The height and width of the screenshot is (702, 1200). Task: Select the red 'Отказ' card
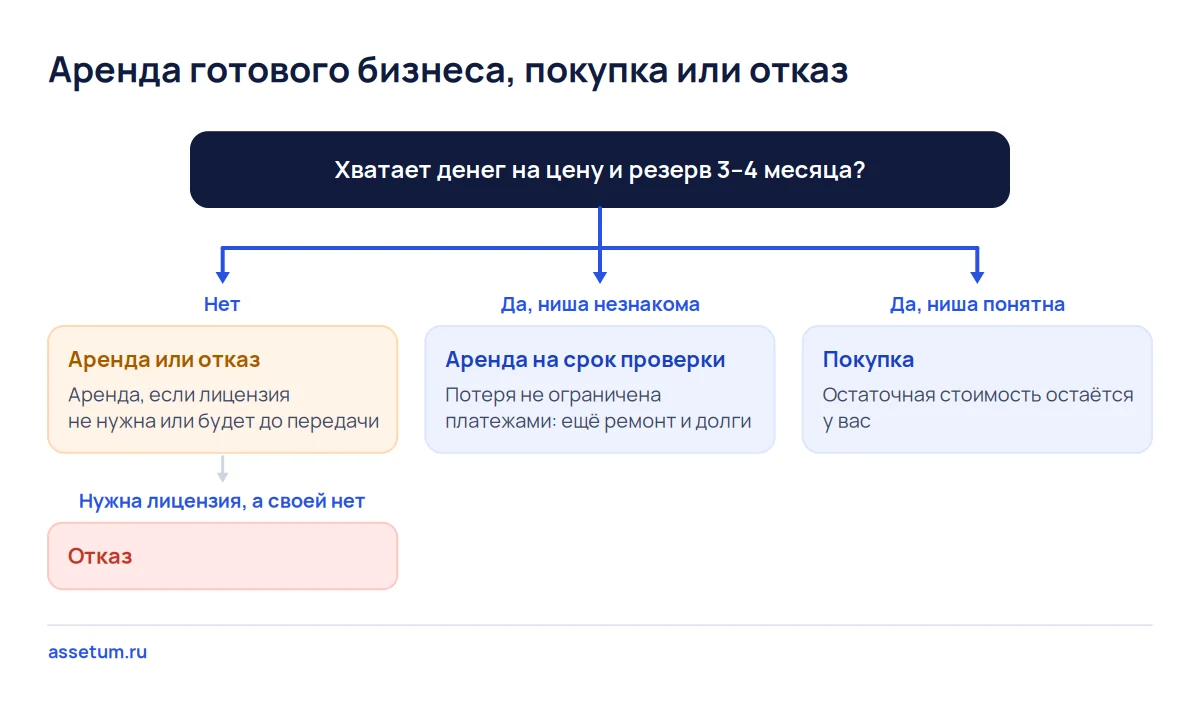click(x=222, y=556)
